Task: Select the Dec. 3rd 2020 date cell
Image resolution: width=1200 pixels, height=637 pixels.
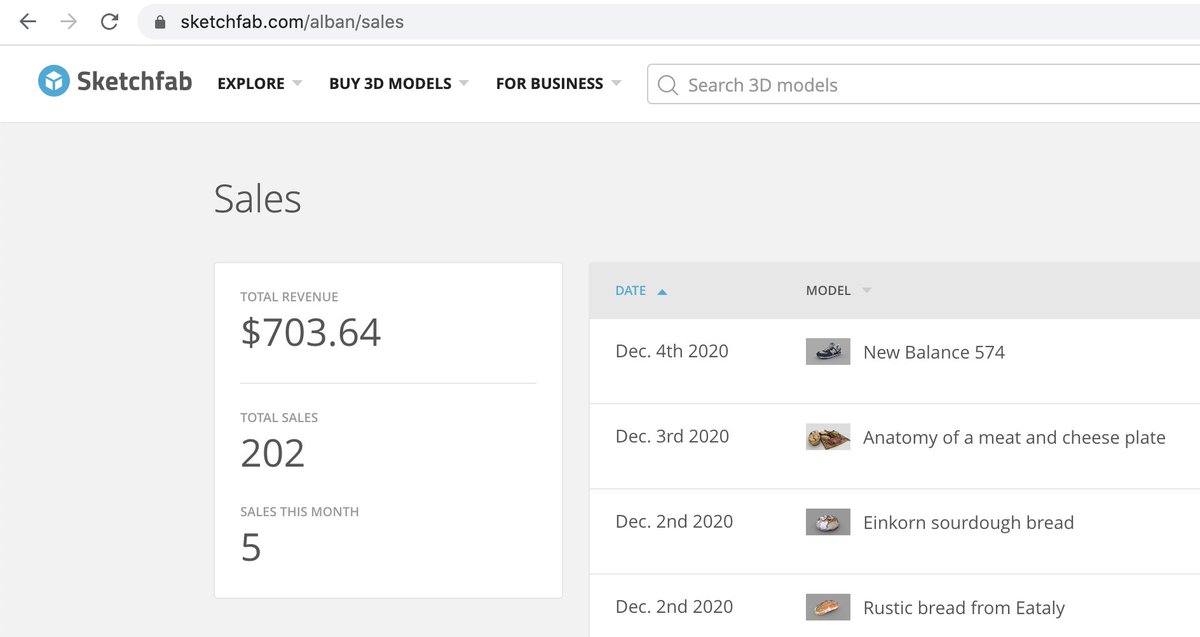Action: 672,436
